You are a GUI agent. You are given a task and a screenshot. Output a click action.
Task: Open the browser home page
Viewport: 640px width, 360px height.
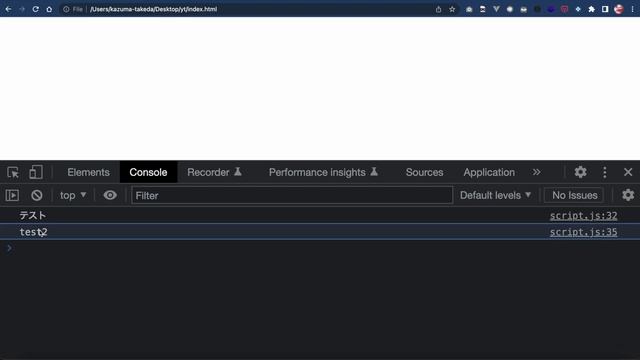[x=49, y=9]
